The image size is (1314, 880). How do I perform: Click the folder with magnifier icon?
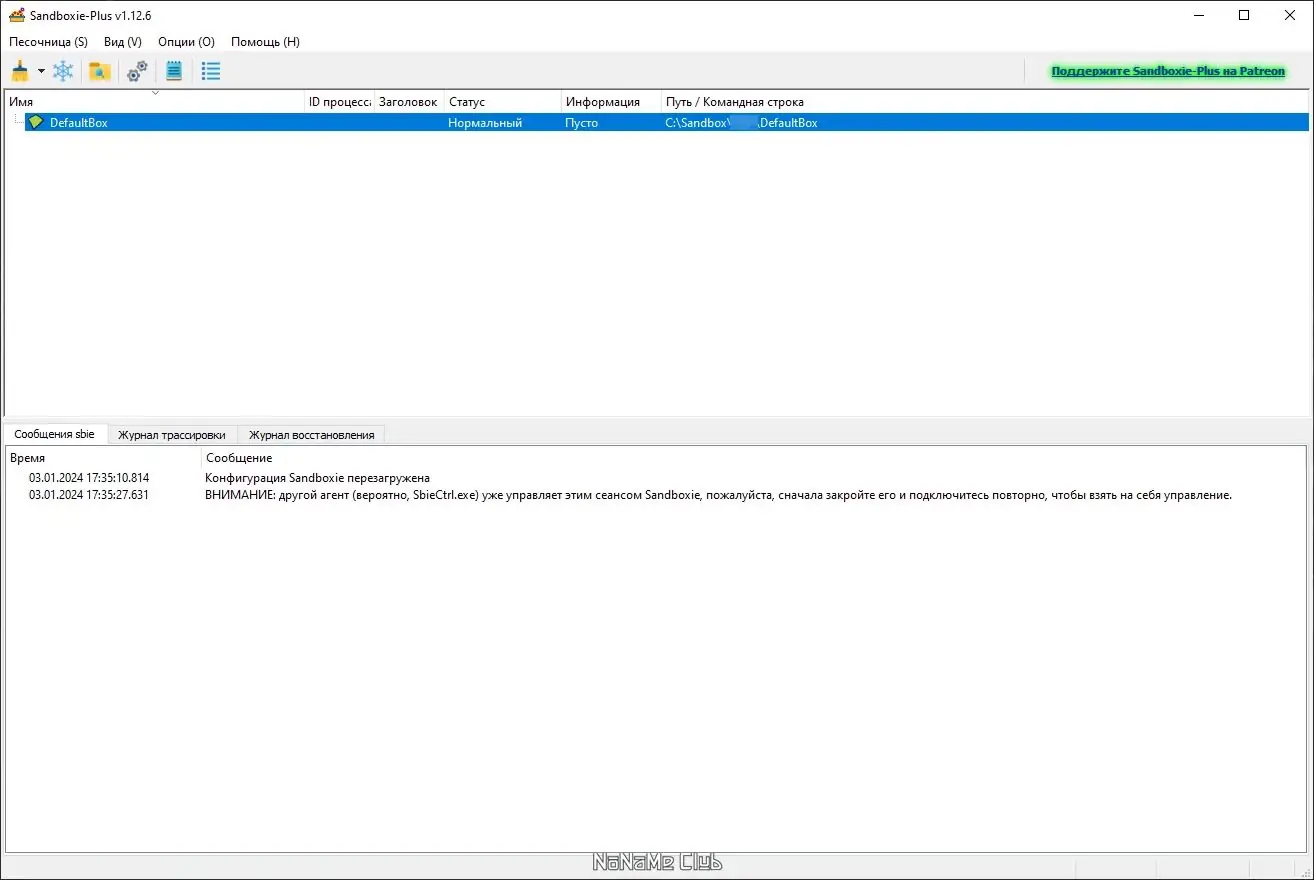pos(99,71)
